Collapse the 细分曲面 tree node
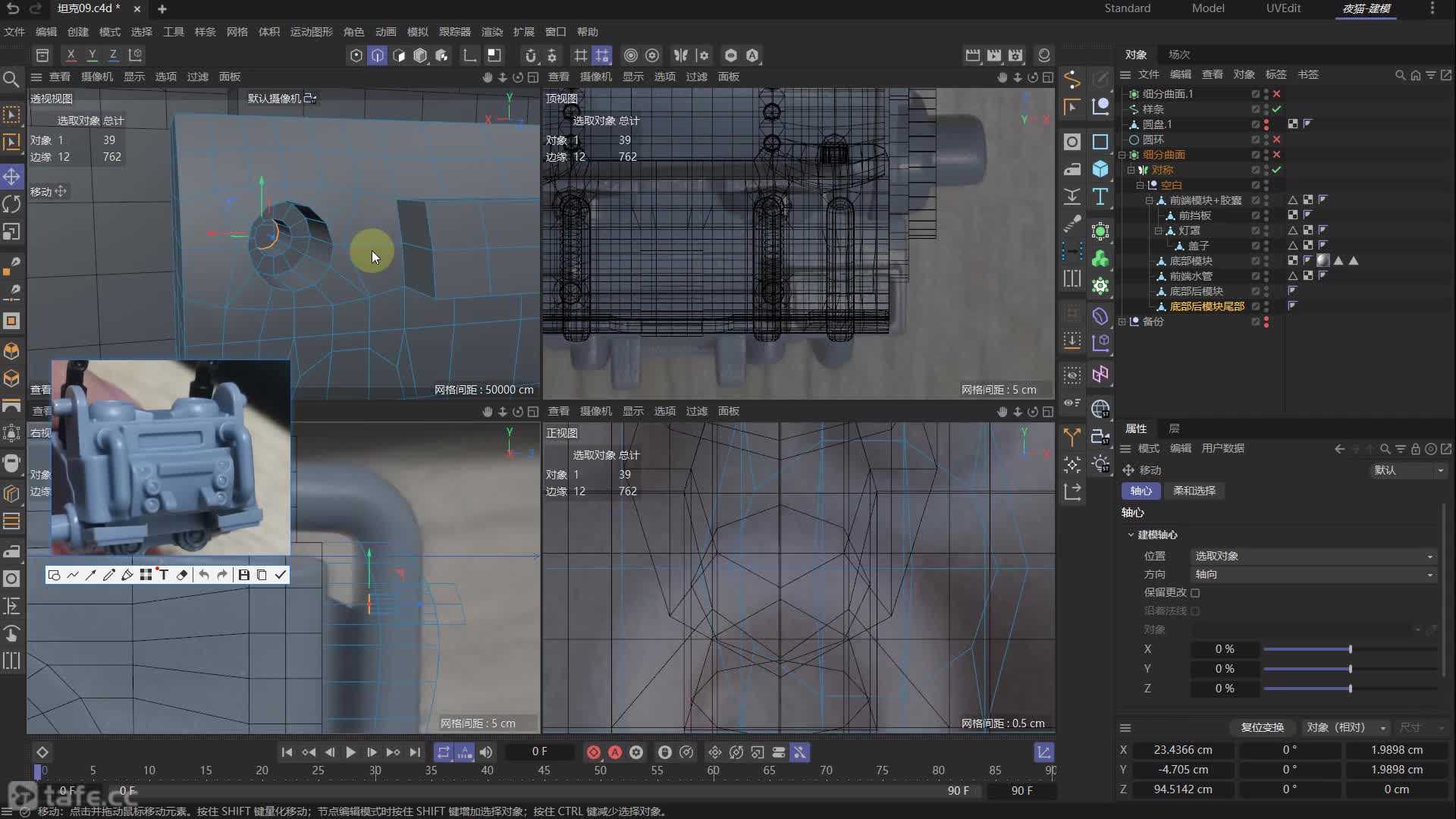1456x819 pixels. [x=1122, y=155]
